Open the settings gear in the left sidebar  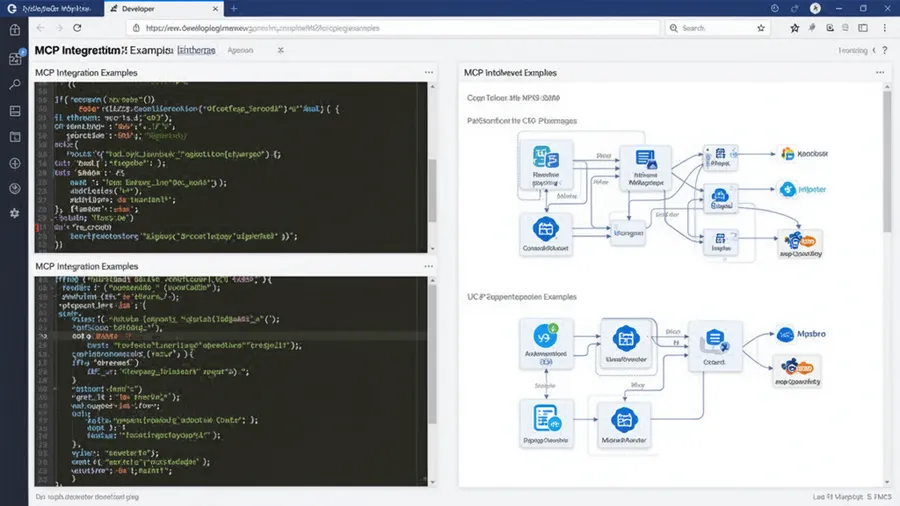click(15, 213)
